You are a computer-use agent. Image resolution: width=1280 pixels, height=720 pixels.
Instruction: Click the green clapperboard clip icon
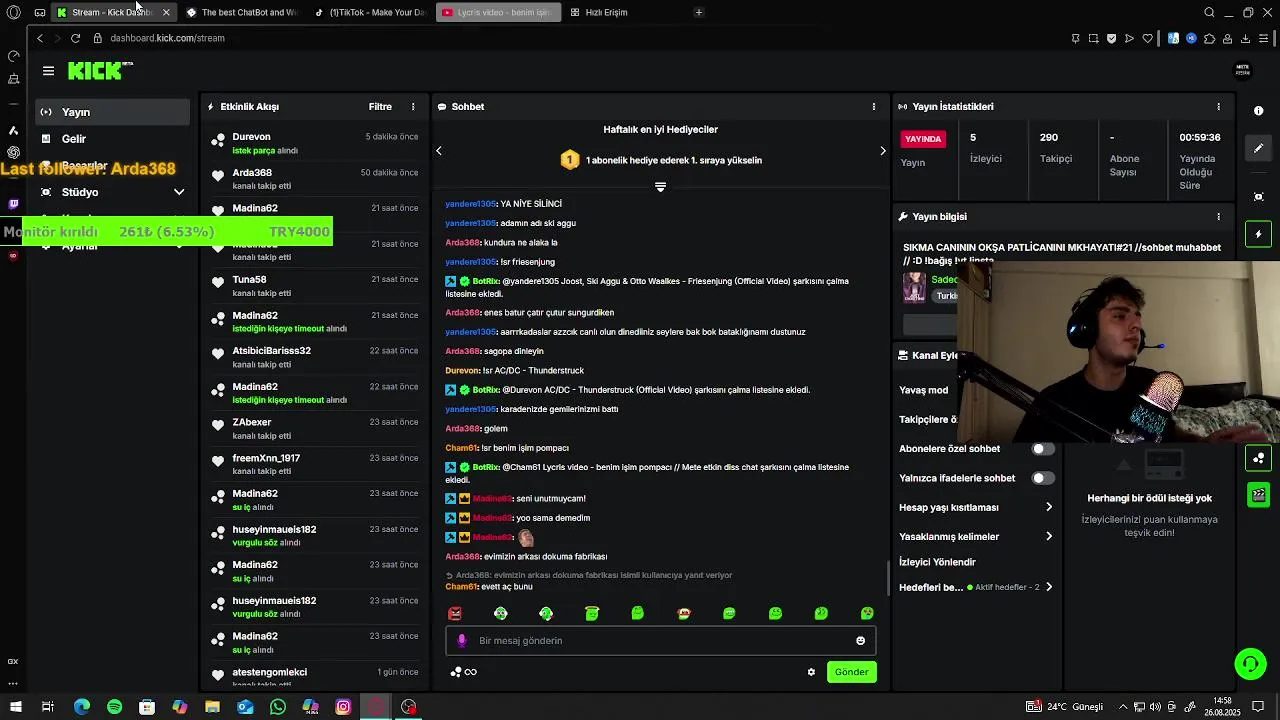(1259, 495)
